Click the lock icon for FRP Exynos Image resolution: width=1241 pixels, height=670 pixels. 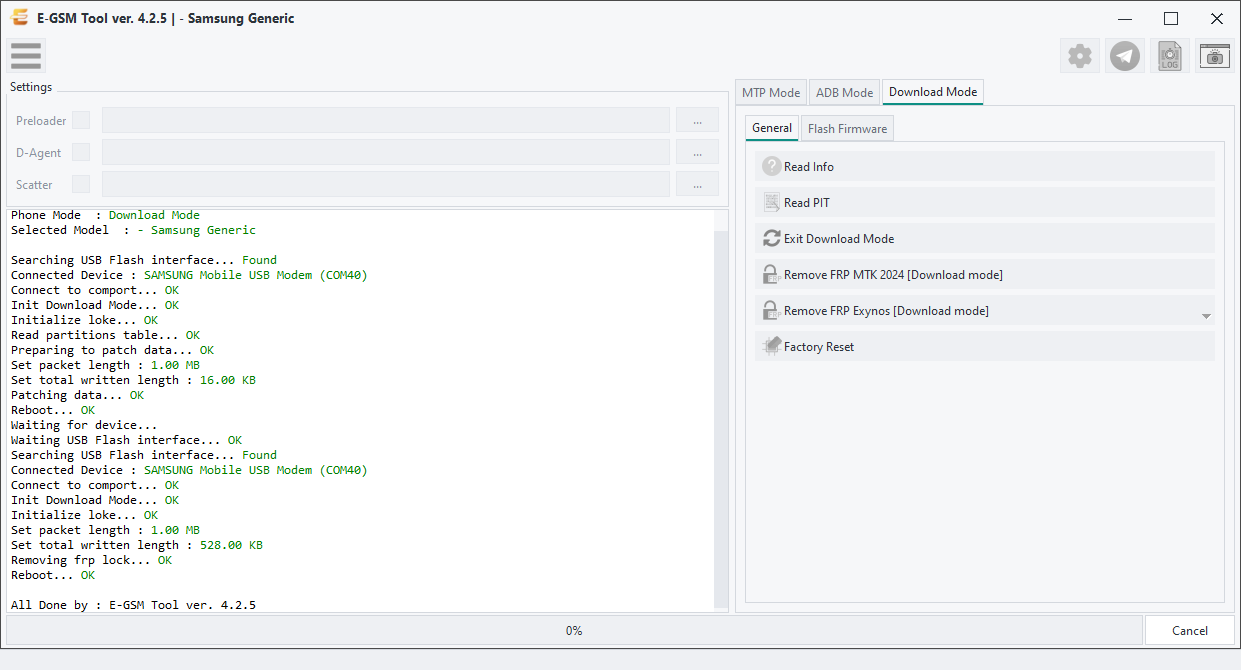(x=771, y=311)
